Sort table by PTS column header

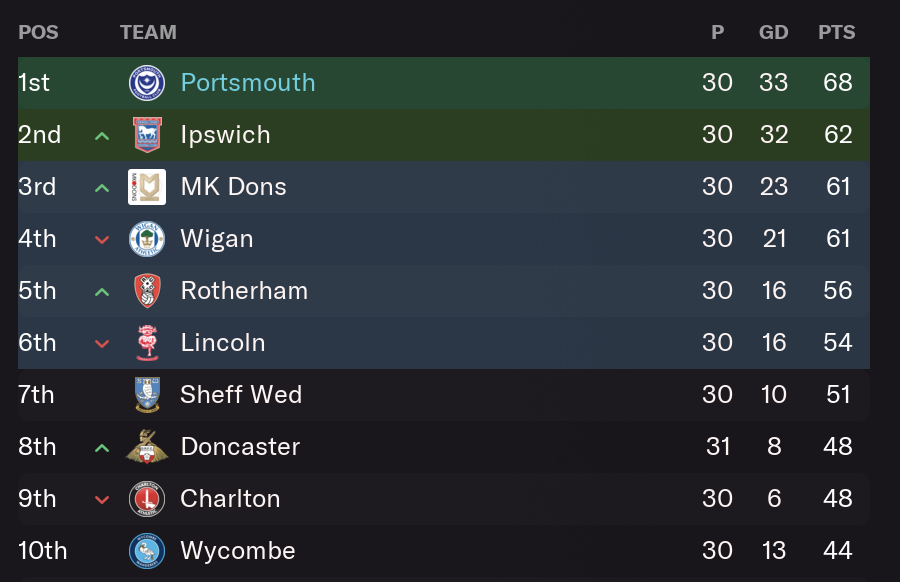[836, 32]
